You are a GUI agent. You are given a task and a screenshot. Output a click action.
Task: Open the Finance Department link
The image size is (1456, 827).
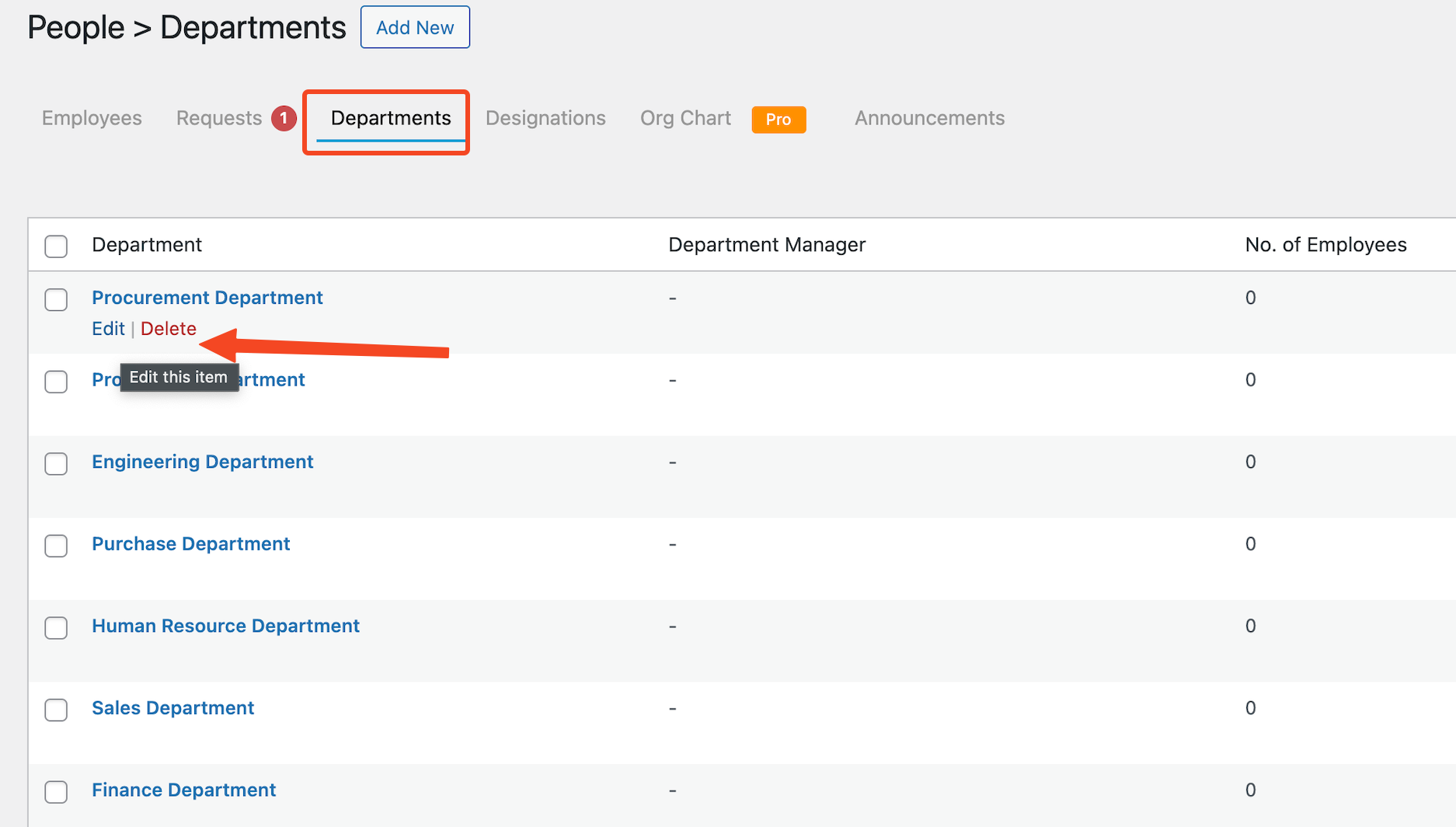click(184, 790)
